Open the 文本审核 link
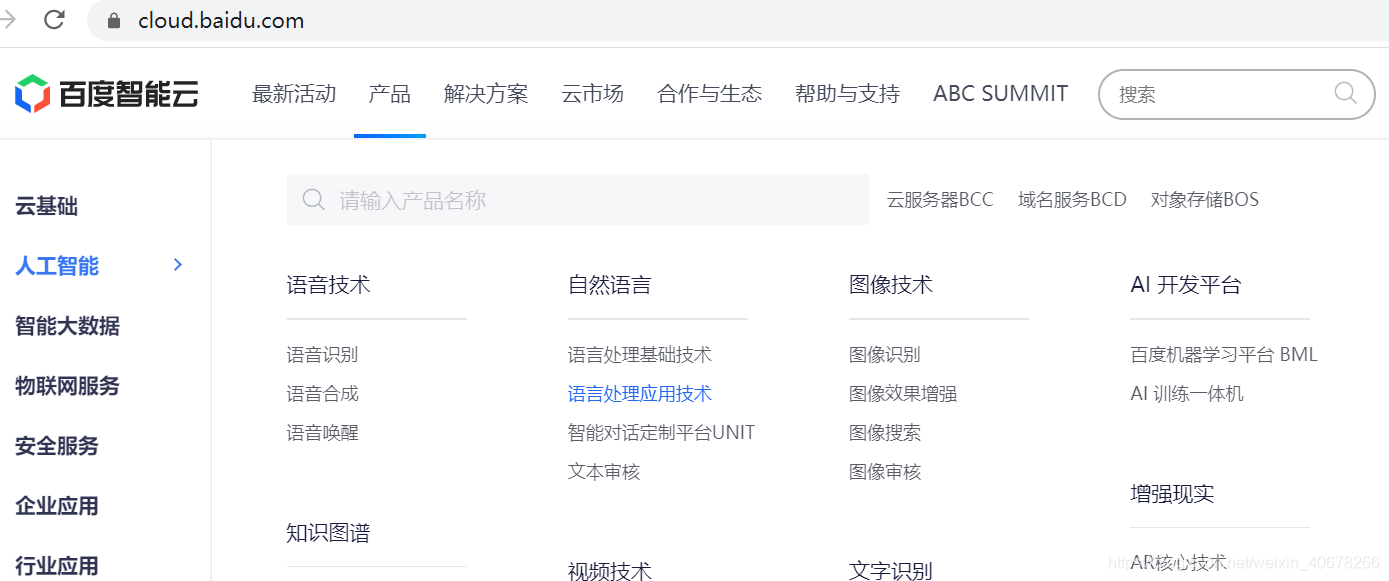The image size is (1389, 581). 604,472
